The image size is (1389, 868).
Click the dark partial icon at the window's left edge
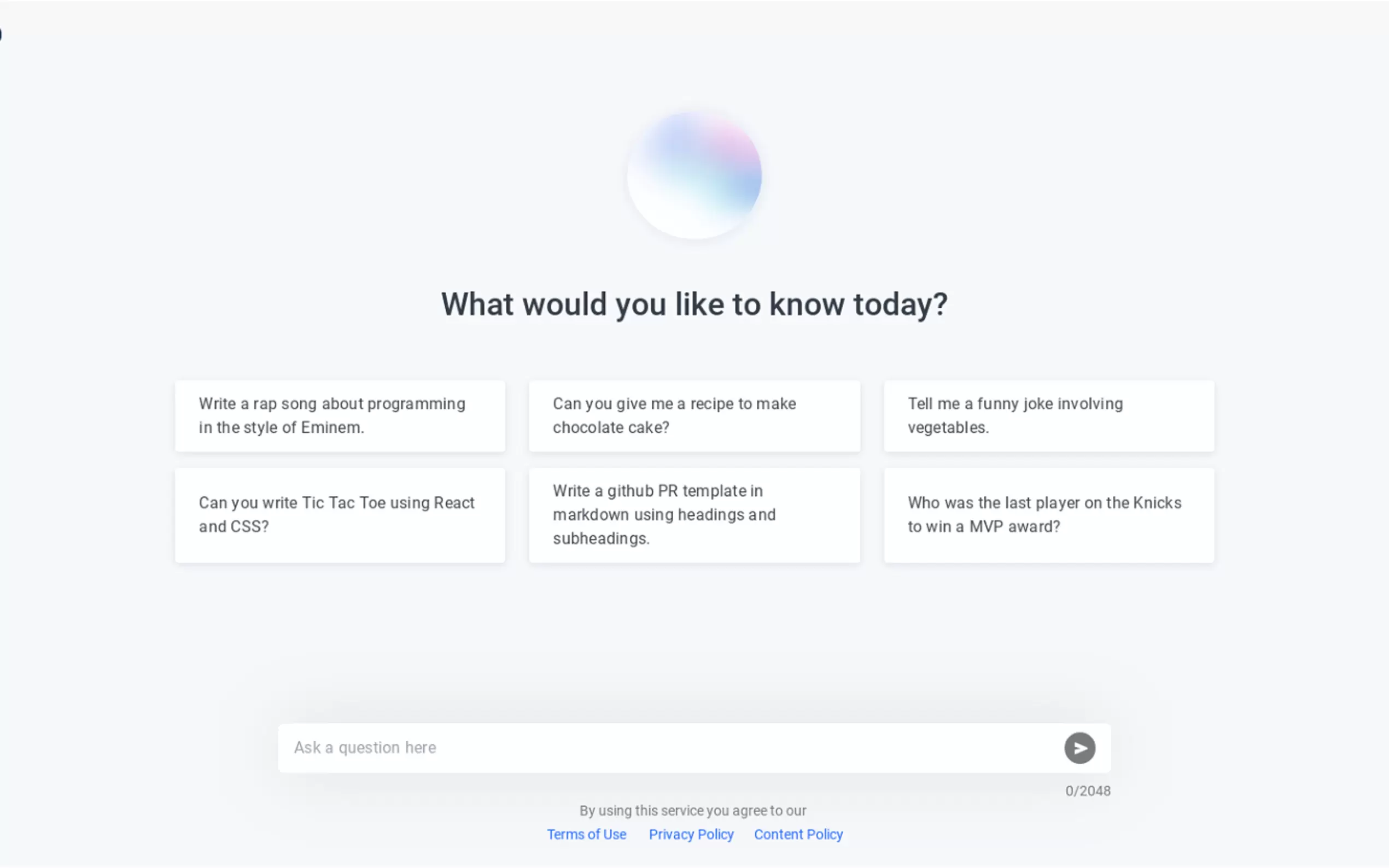(x=1, y=34)
